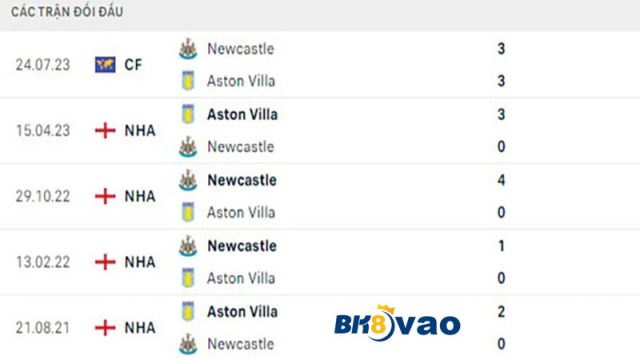The image size is (640, 360).
Task: Click the Aston Villa crest in 15.04.23 match
Action: coord(188,114)
